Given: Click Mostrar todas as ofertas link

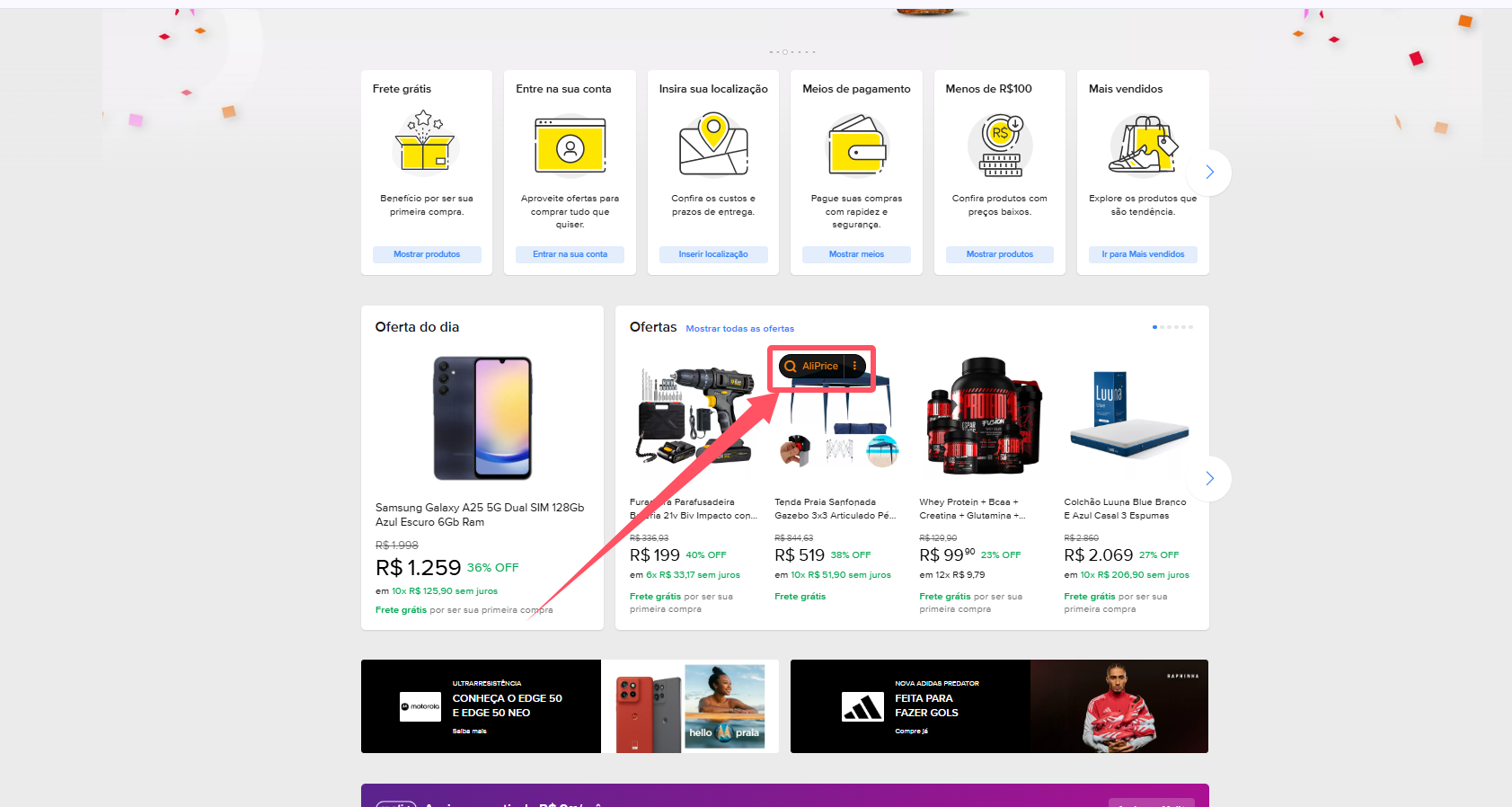Looking at the screenshot, I should (739, 329).
